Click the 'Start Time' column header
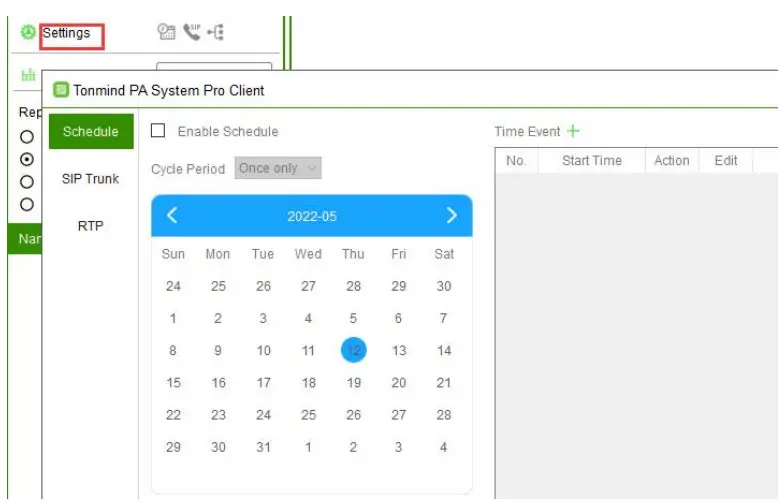 (x=592, y=160)
